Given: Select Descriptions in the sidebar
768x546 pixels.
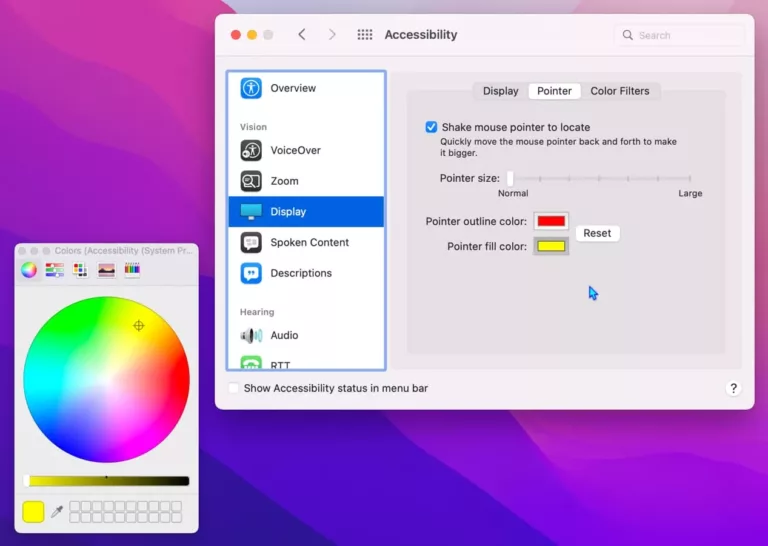Looking at the screenshot, I should point(306,273).
